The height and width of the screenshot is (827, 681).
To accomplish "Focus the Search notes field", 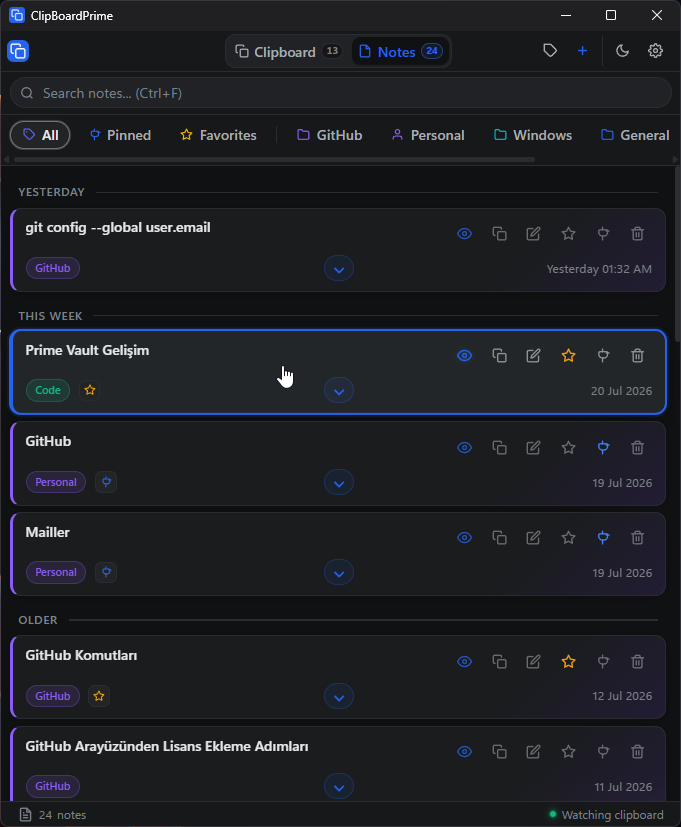I will (x=341, y=93).
